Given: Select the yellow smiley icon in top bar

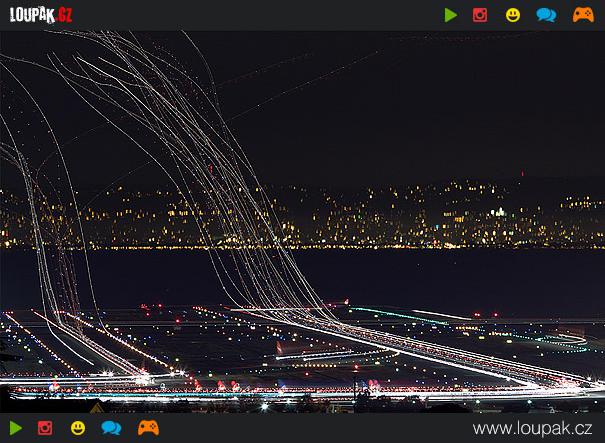Looking at the screenshot, I should tap(513, 15).
